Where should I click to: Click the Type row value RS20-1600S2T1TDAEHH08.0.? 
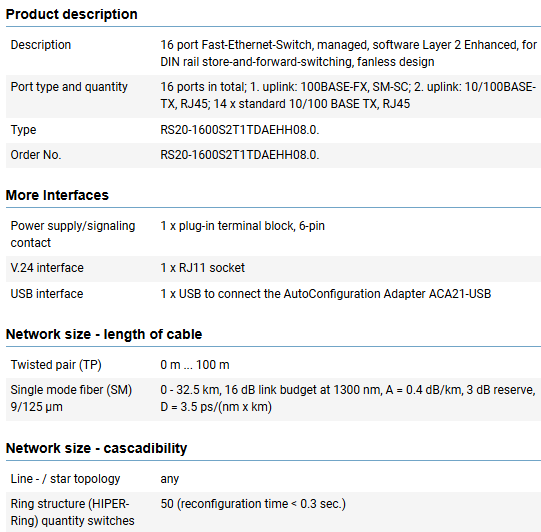click(x=240, y=130)
